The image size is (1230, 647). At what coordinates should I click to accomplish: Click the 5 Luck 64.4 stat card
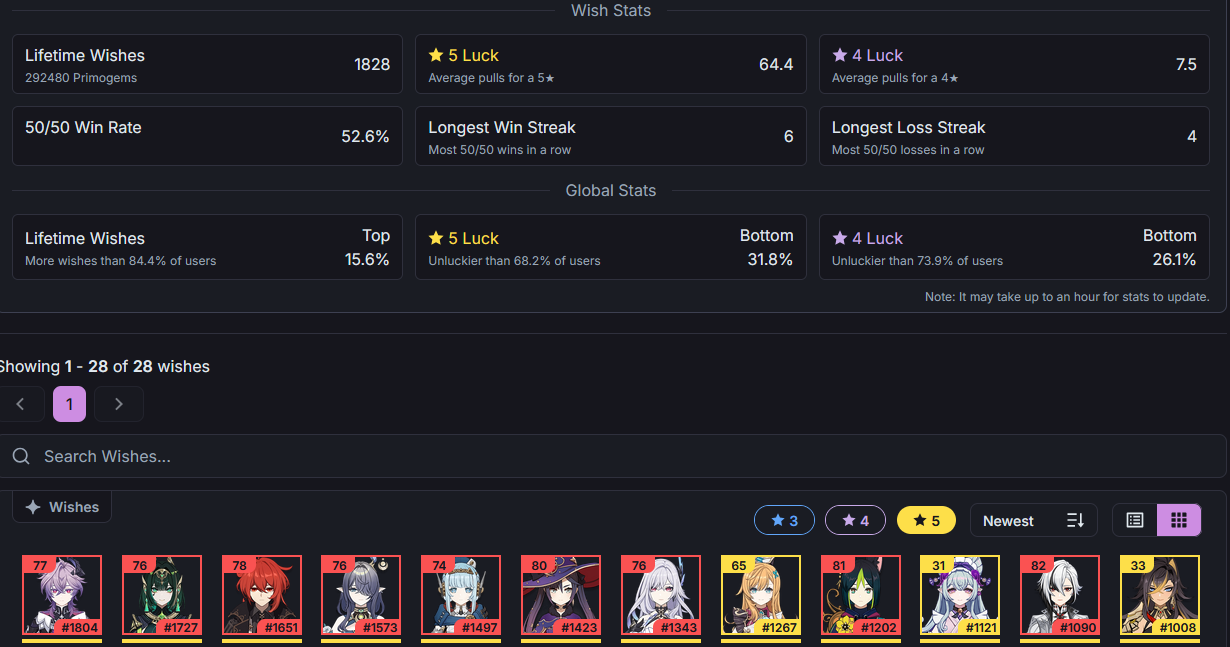611,64
